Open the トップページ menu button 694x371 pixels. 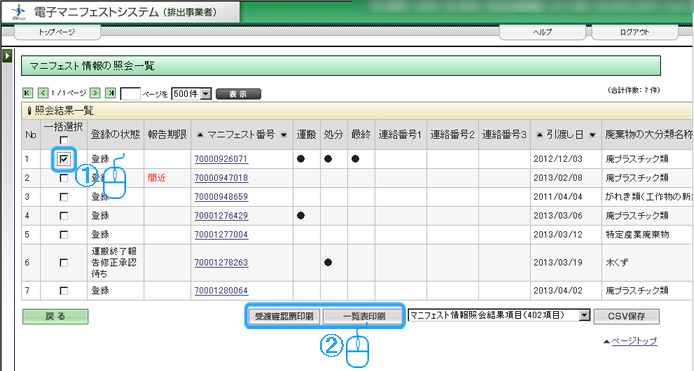click(x=57, y=32)
